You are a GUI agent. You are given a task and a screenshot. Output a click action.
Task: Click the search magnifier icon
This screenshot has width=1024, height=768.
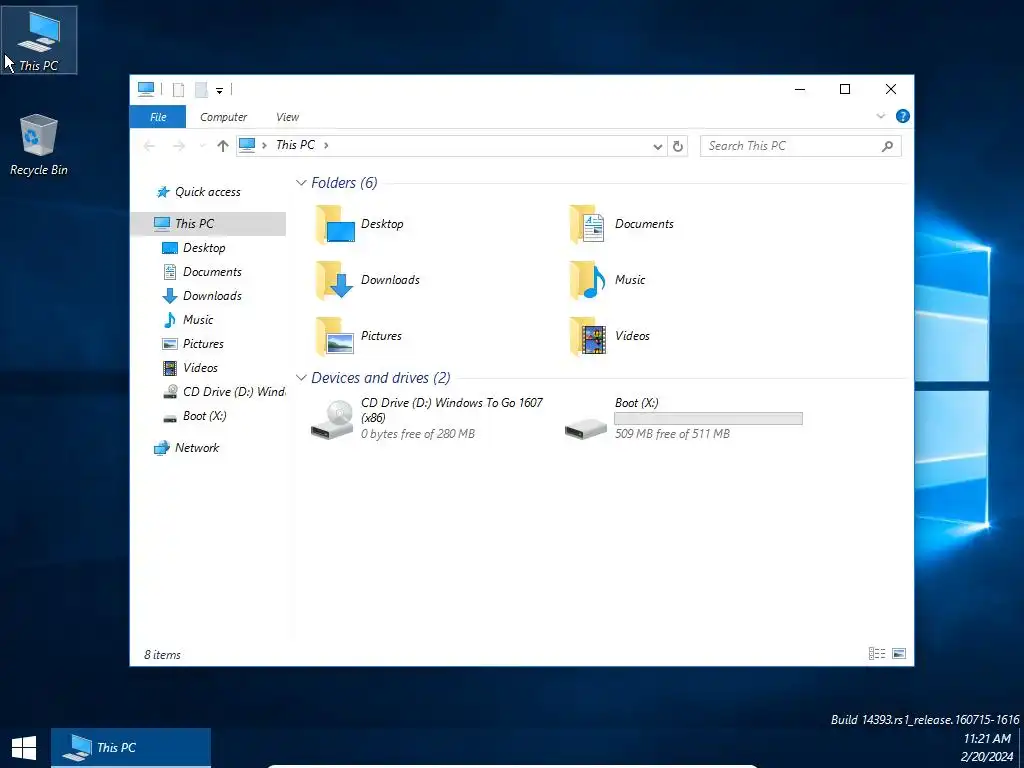[887, 146]
